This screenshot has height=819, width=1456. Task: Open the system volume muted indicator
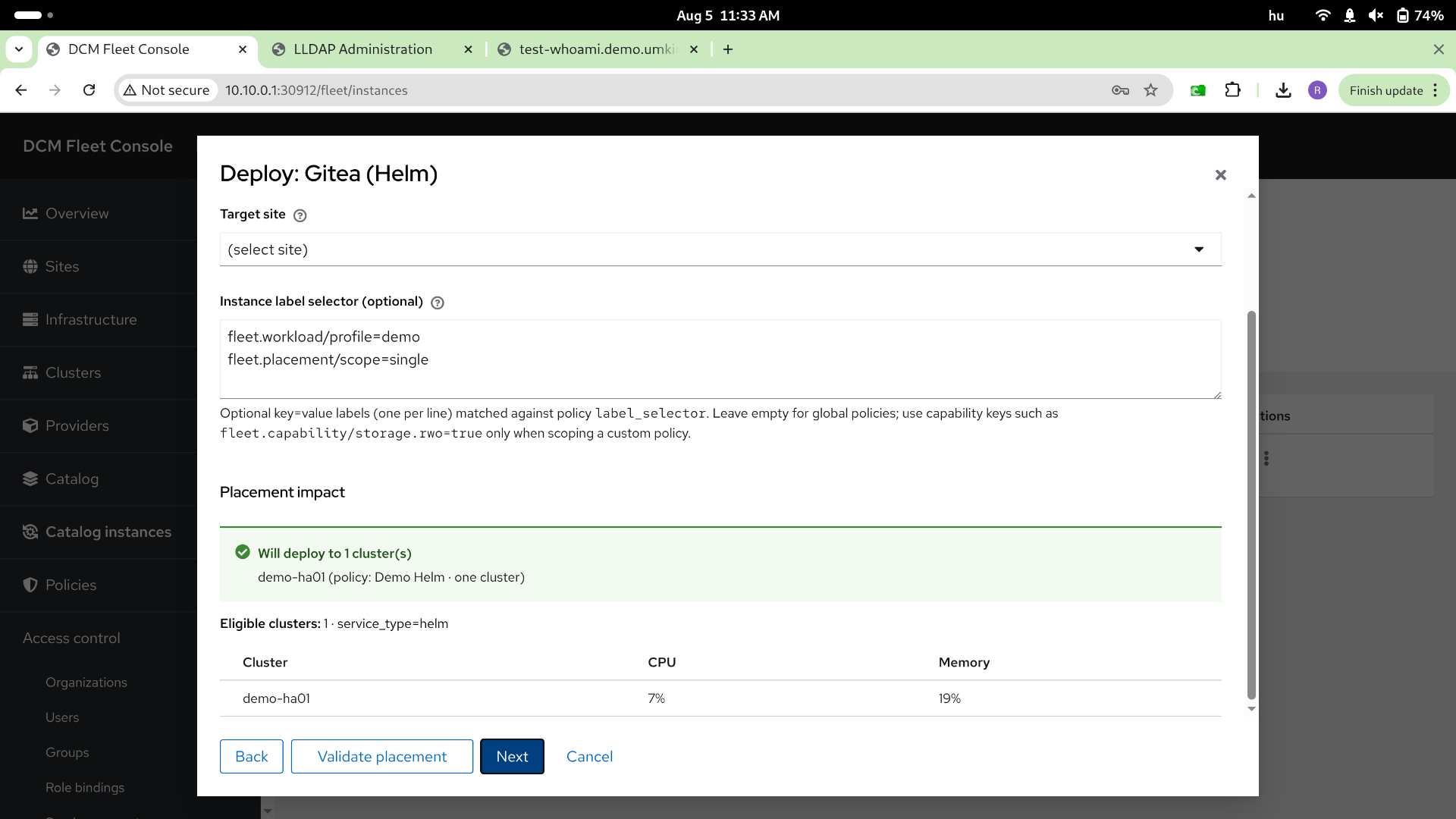[x=1376, y=15]
